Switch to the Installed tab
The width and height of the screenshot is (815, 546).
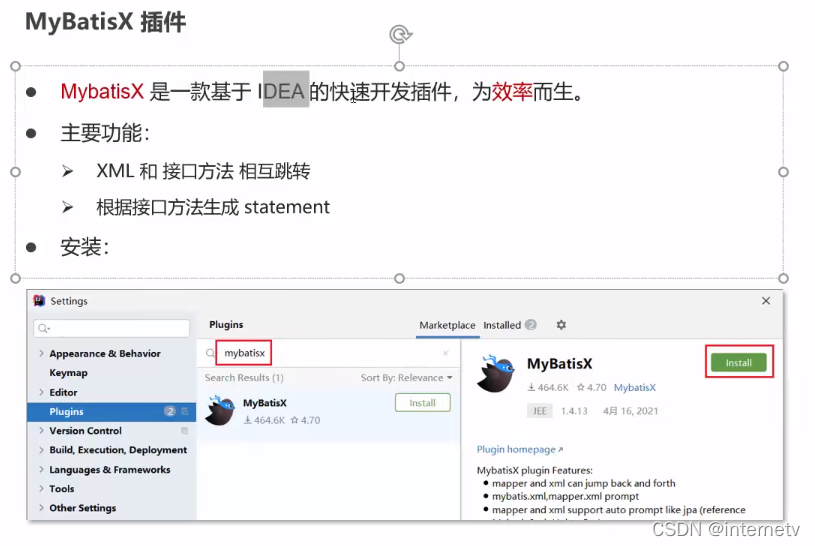coord(502,325)
